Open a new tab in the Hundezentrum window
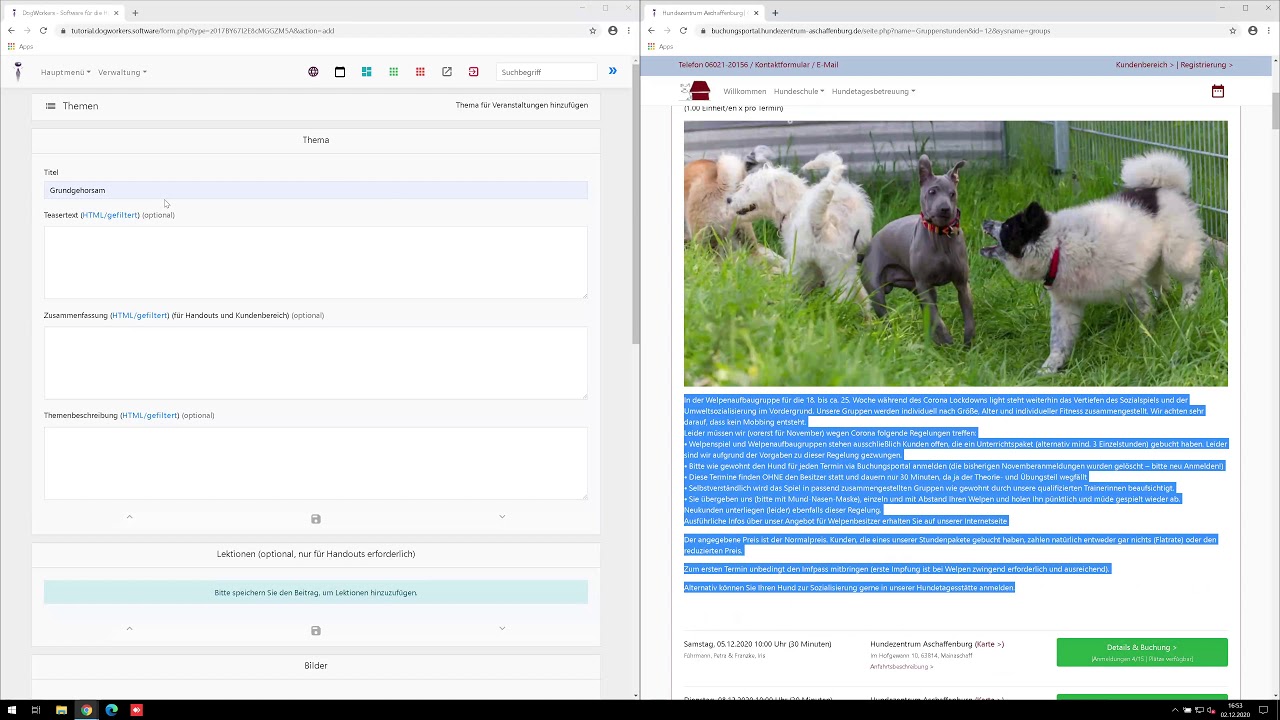 click(775, 13)
